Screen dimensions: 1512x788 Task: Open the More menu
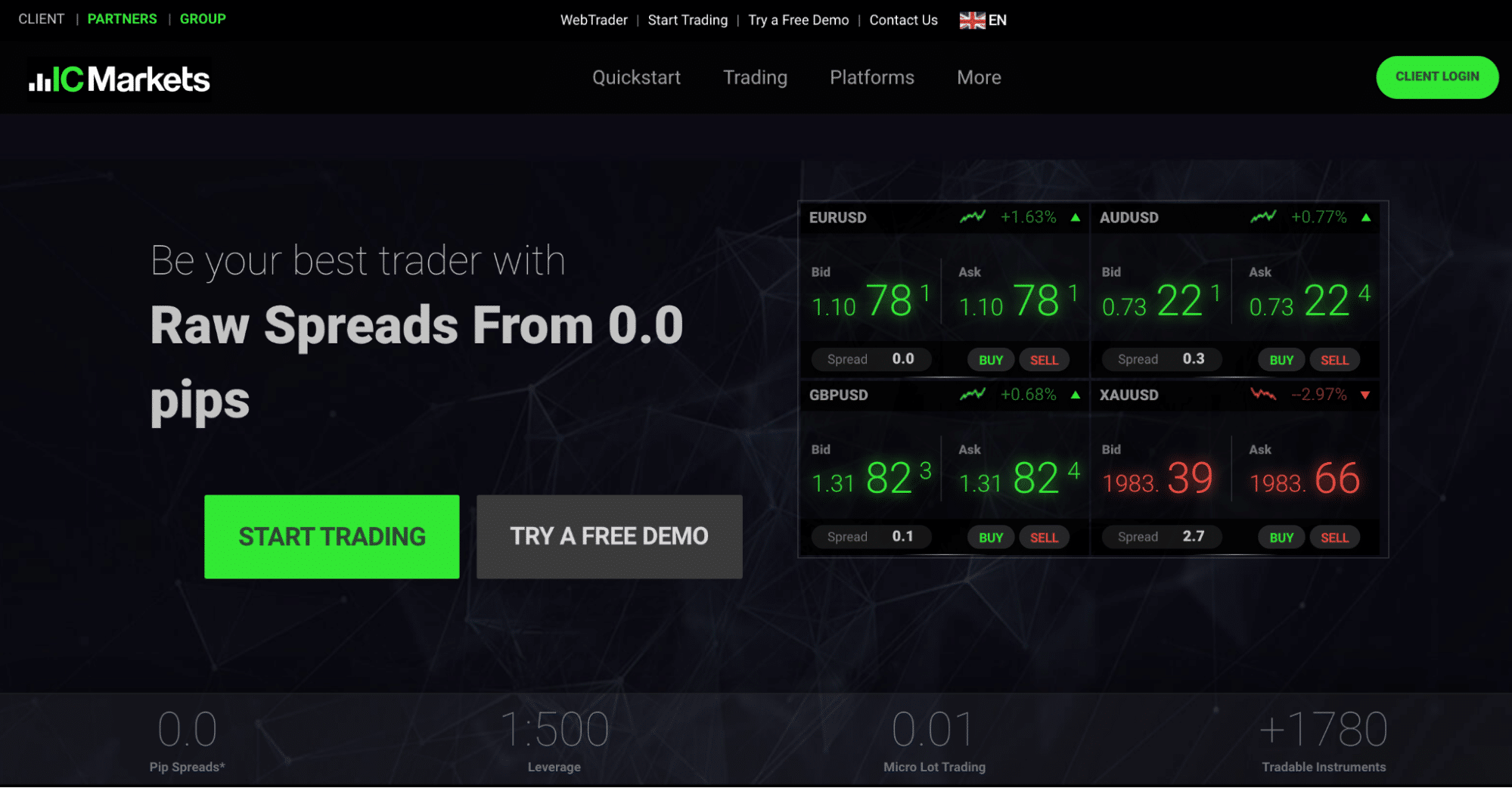click(979, 77)
